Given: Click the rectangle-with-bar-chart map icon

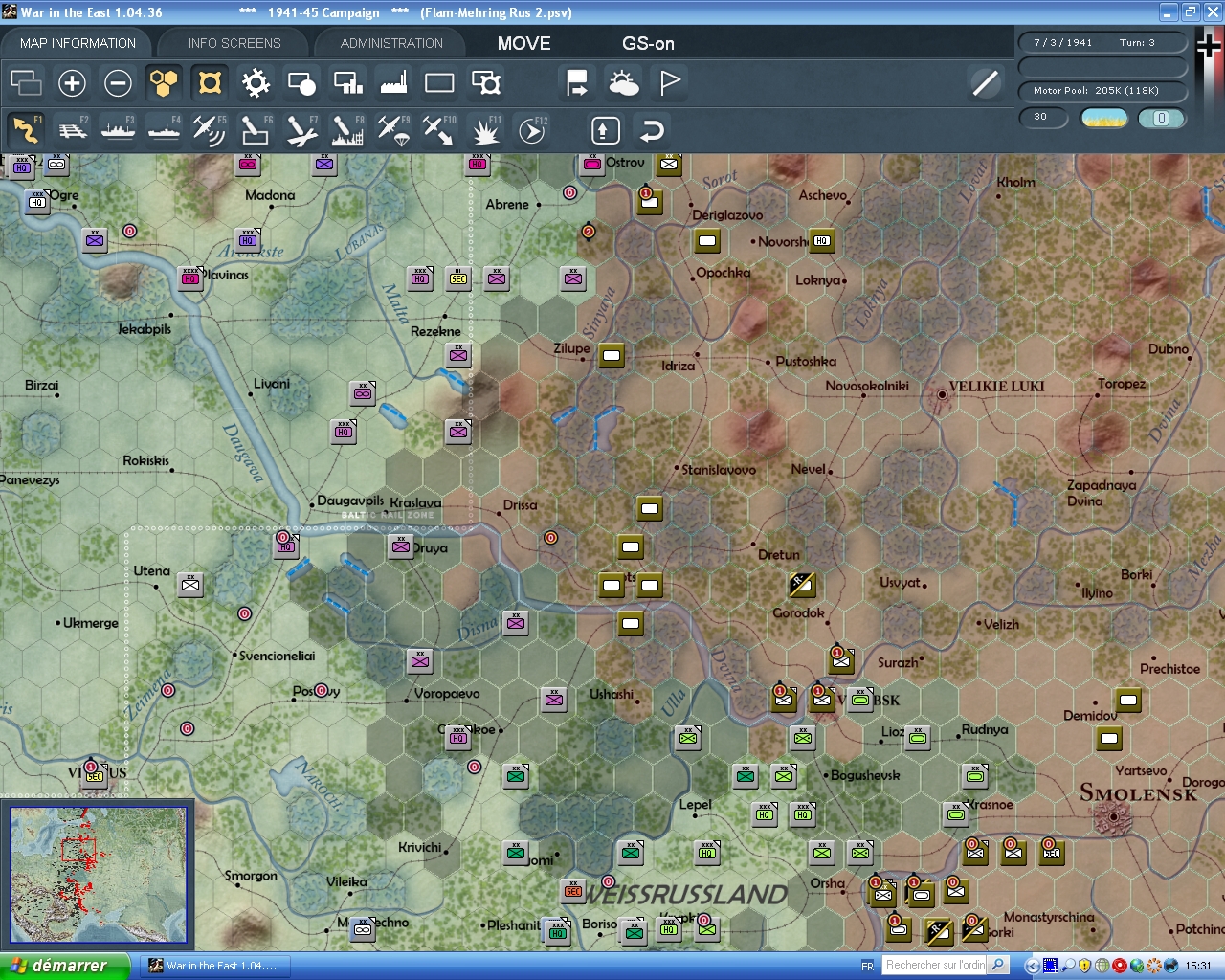Looking at the screenshot, I should (x=347, y=83).
